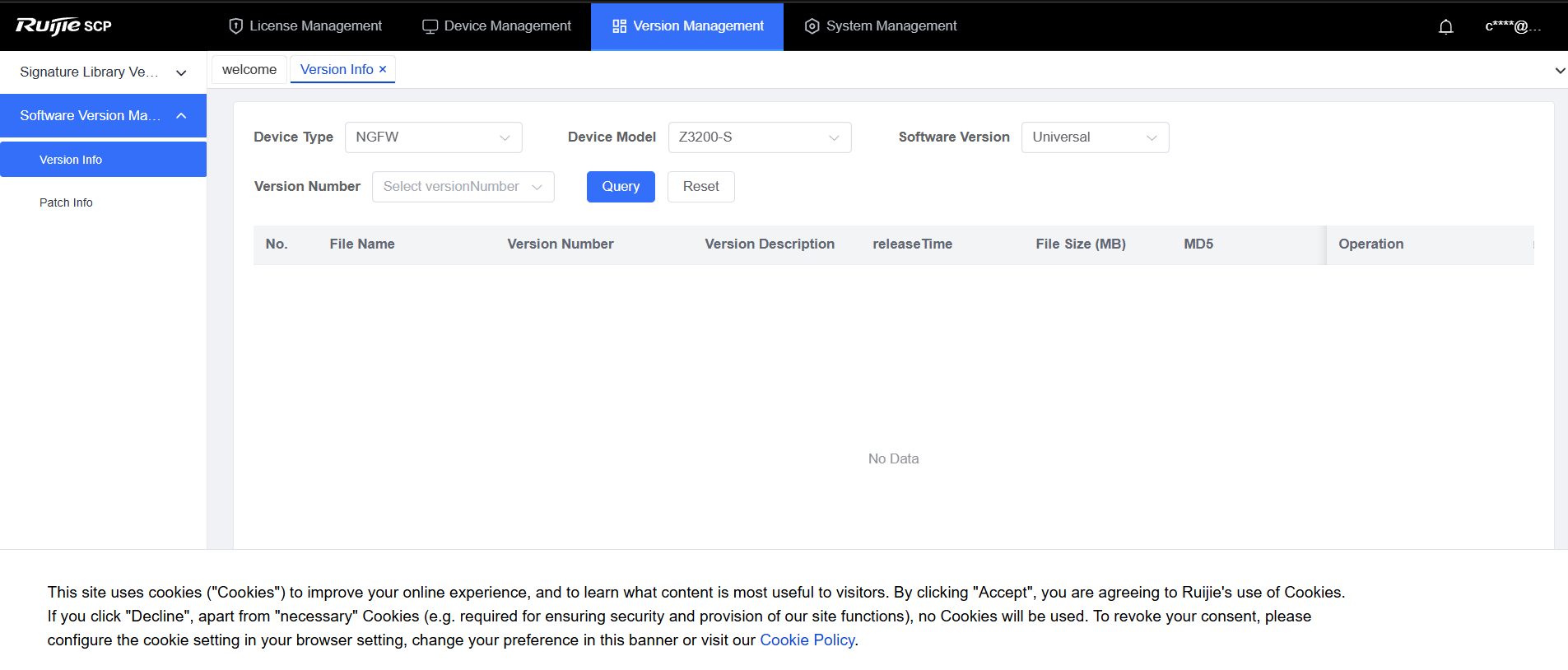Image resolution: width=1568 pixels, height=670 pixels.
Task: Click the Device Management monitor icon
Action: (x=430, y=26)
